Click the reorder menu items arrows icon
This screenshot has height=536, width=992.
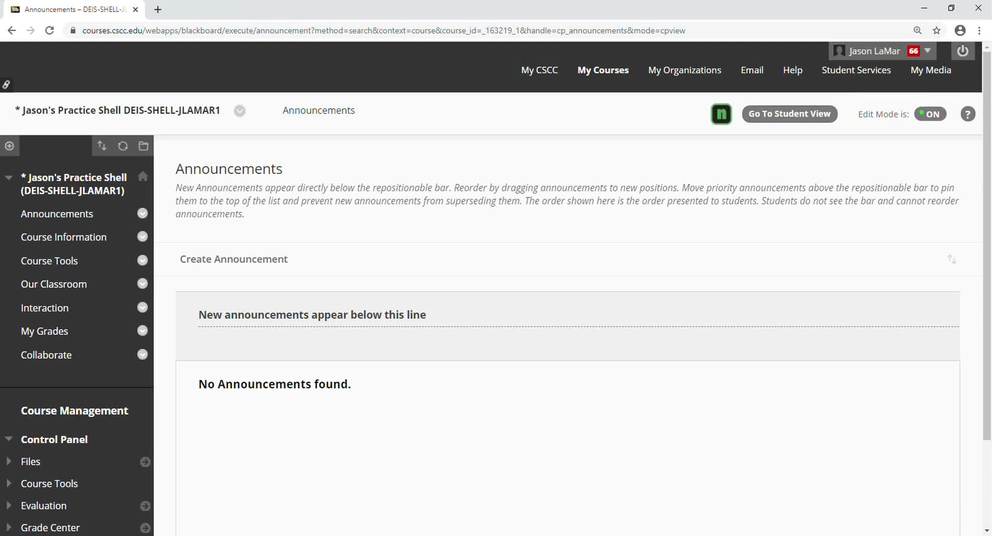[x=102, y=146]
